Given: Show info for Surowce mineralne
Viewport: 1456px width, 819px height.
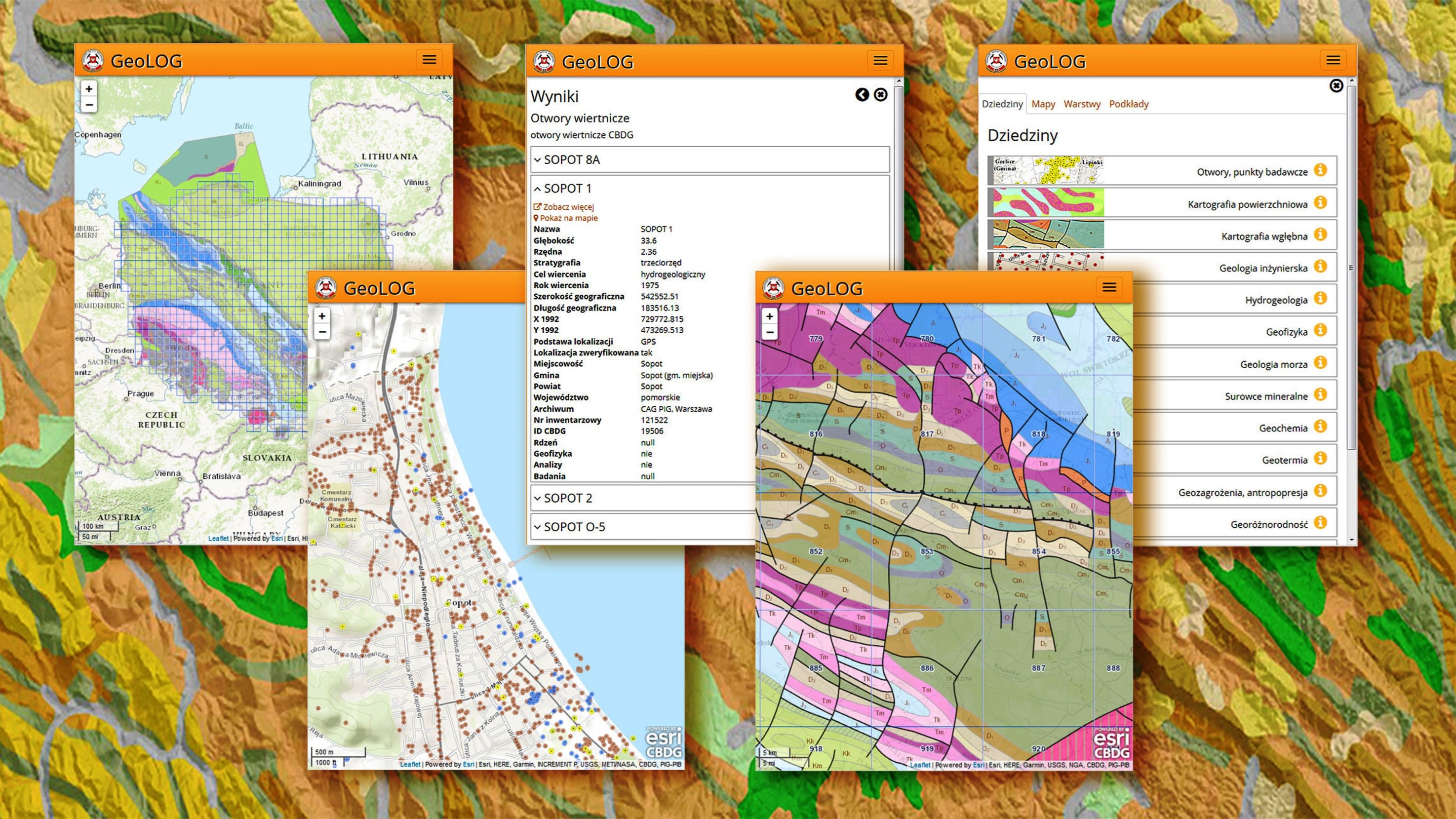Looking at the screenshot, I should pos(1320,393).
